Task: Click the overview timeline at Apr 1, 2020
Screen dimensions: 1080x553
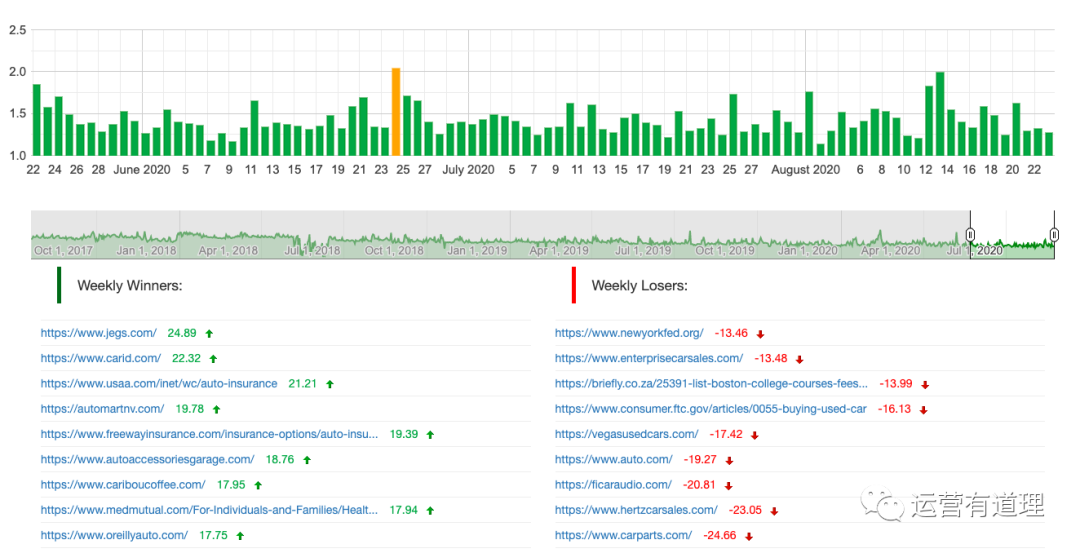Action: coord(891,251)
